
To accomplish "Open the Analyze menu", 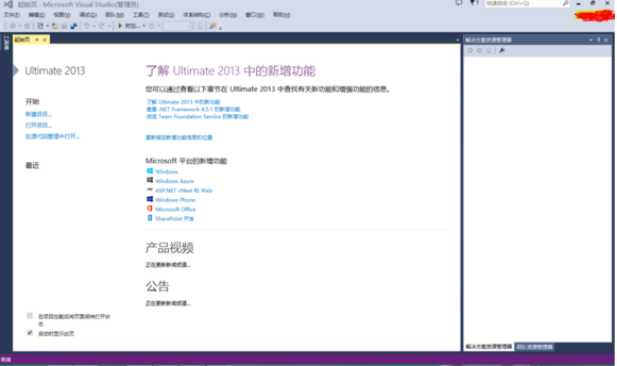I will [228, 15].
